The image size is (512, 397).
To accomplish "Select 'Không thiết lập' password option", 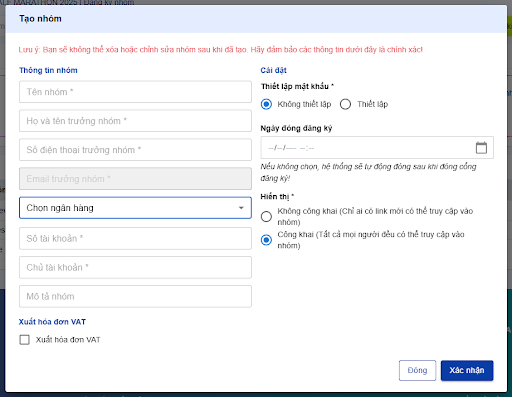I will pos(266,104).
